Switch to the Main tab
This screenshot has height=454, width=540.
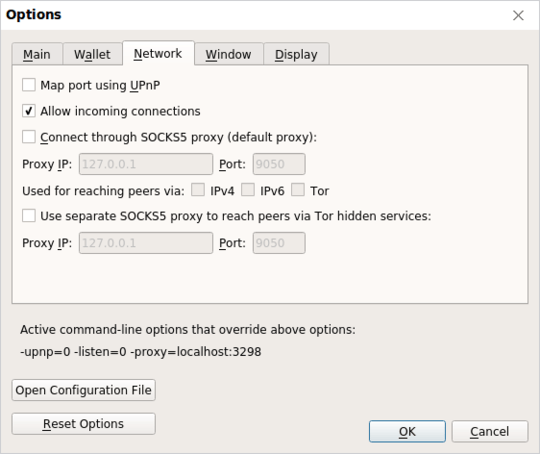click(37, 54)
